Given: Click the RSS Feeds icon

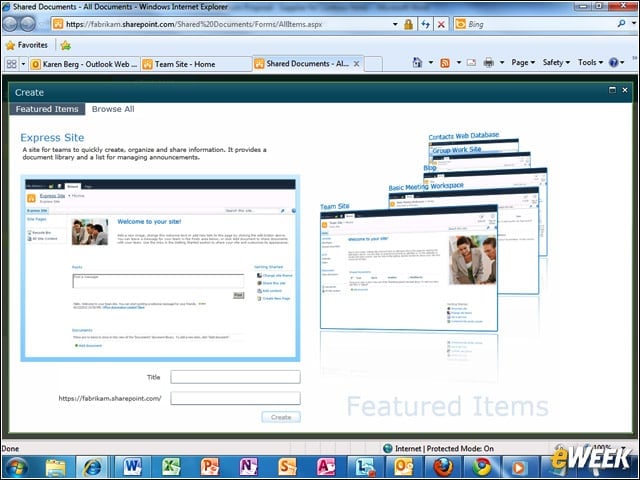Looking at the screenshot, I should click(x=445, y=63).
